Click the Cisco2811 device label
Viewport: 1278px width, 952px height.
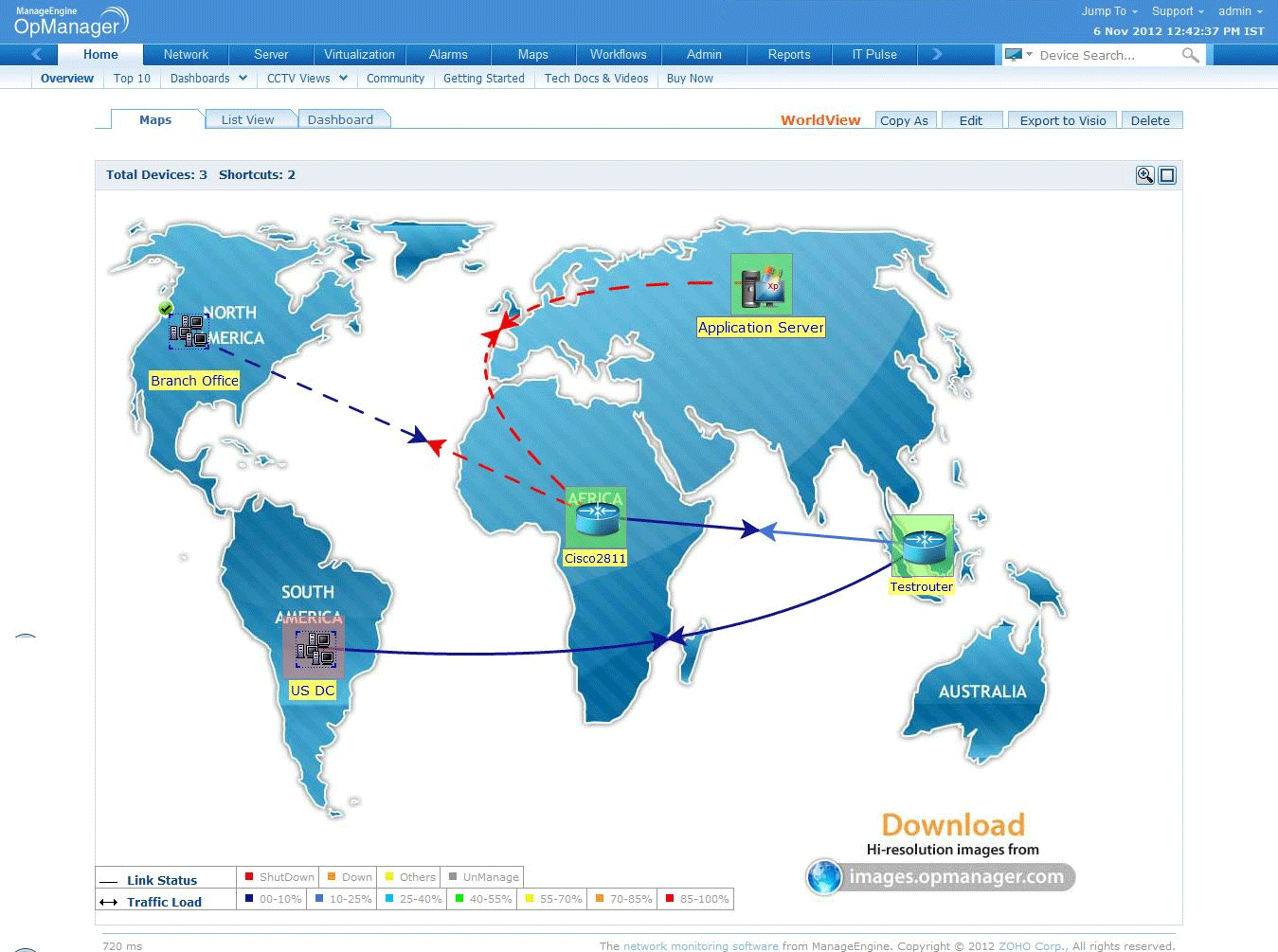[595, 559]
